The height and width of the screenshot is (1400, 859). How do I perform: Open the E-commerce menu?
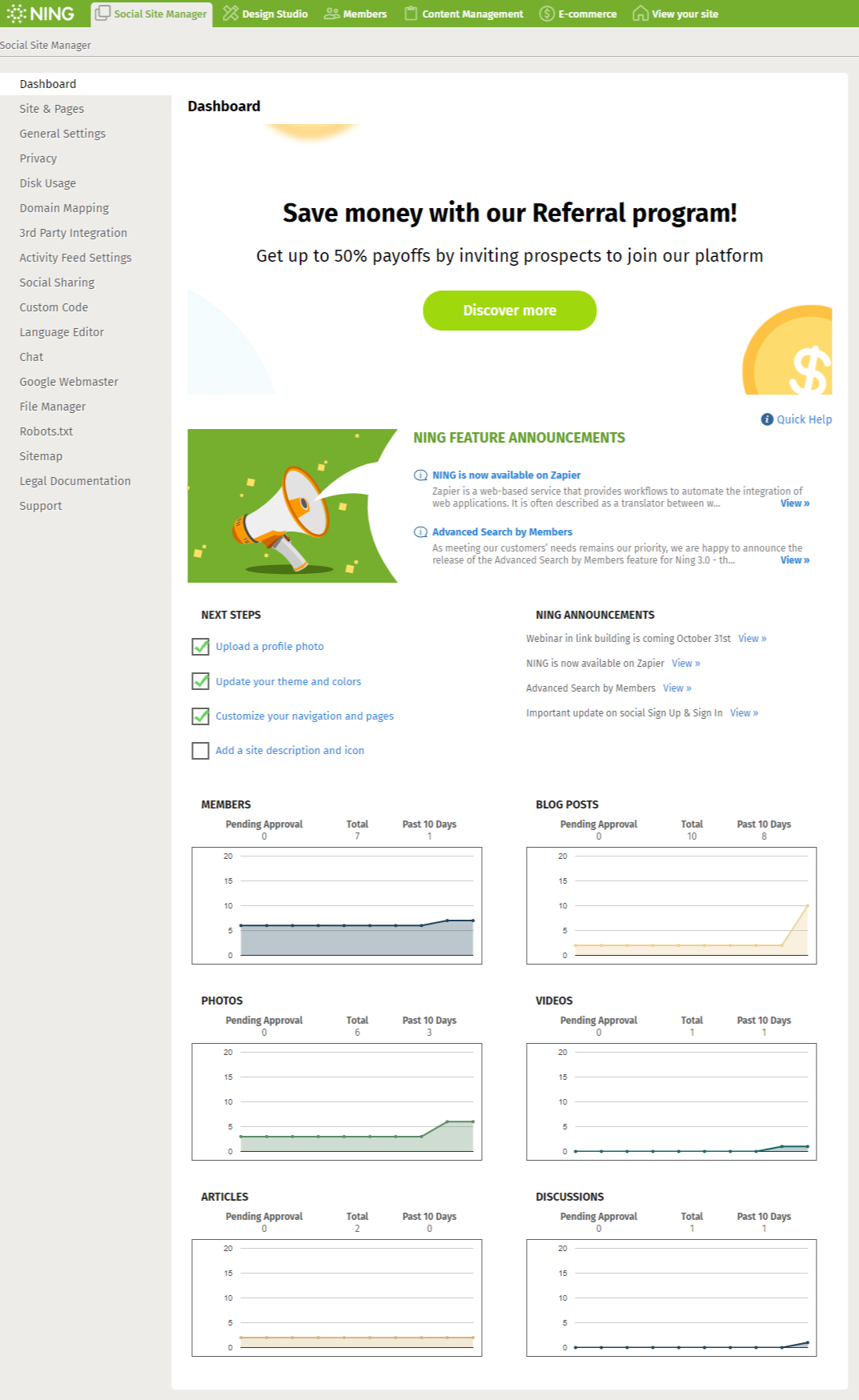pos(578,14)
